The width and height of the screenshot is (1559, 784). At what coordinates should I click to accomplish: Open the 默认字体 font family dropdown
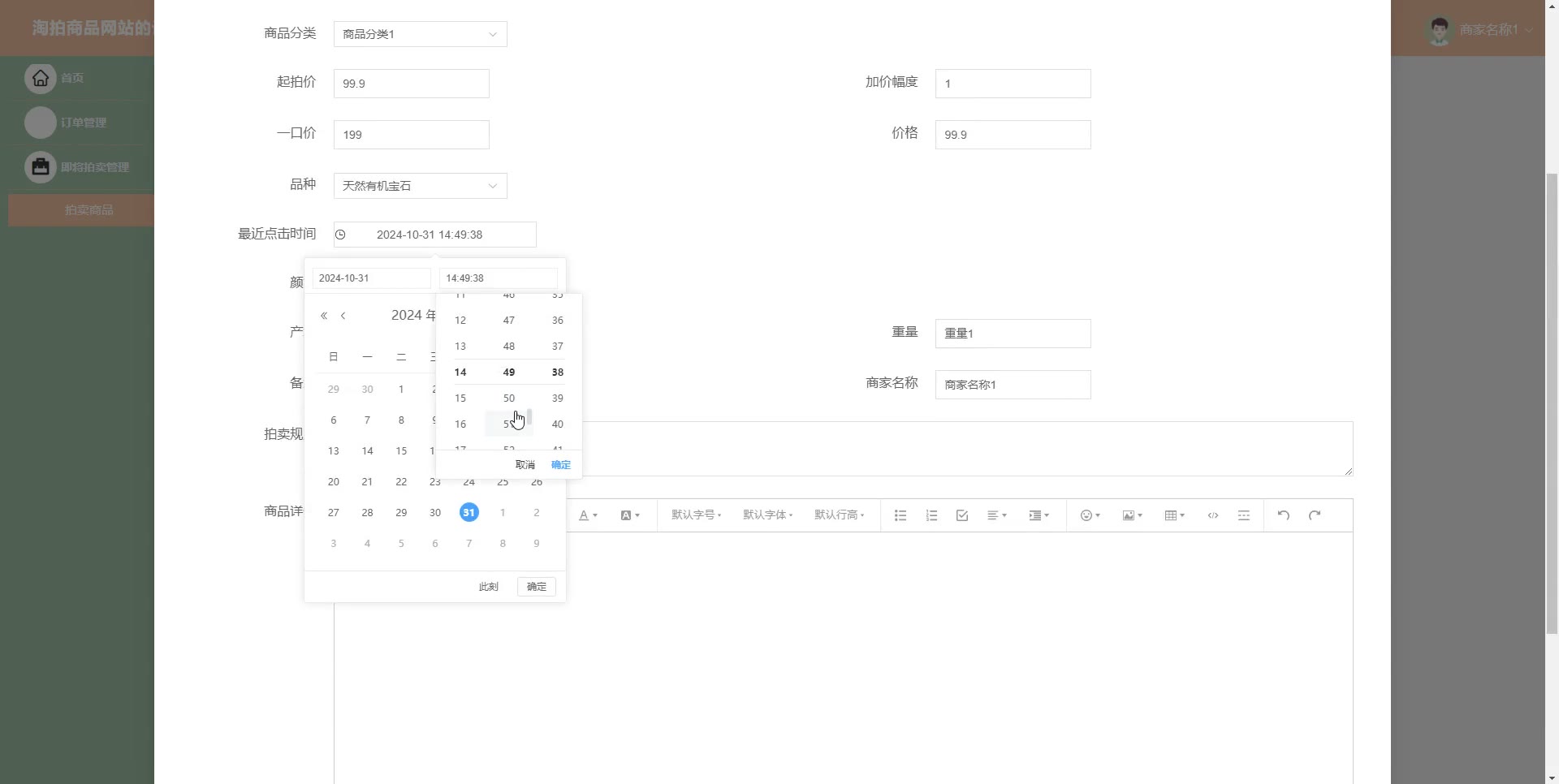767,515
